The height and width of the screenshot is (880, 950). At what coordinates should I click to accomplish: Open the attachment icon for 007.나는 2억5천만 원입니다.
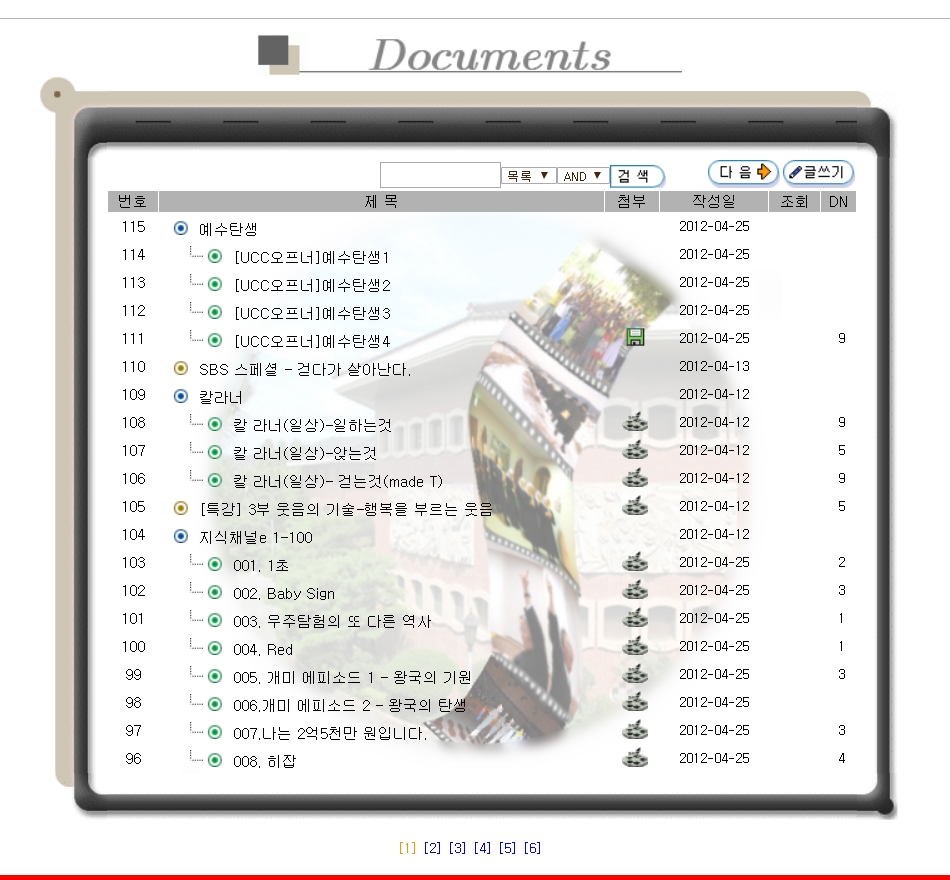point(635,730)
